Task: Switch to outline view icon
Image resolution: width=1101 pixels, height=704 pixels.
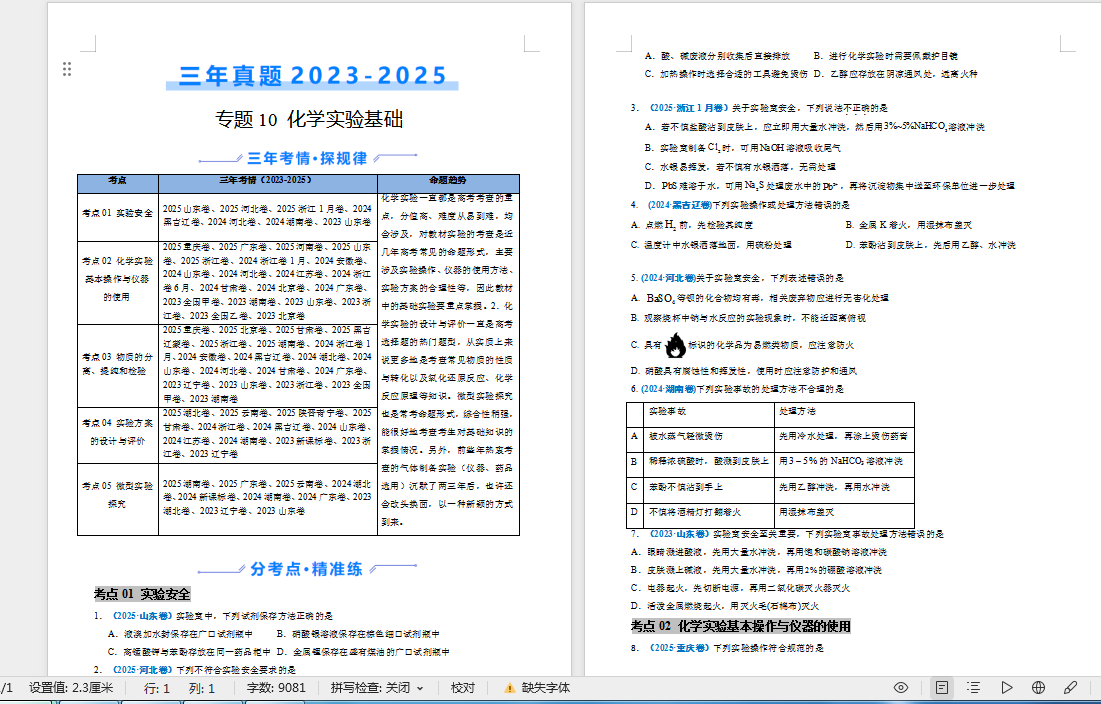Action: coord(973,688)
